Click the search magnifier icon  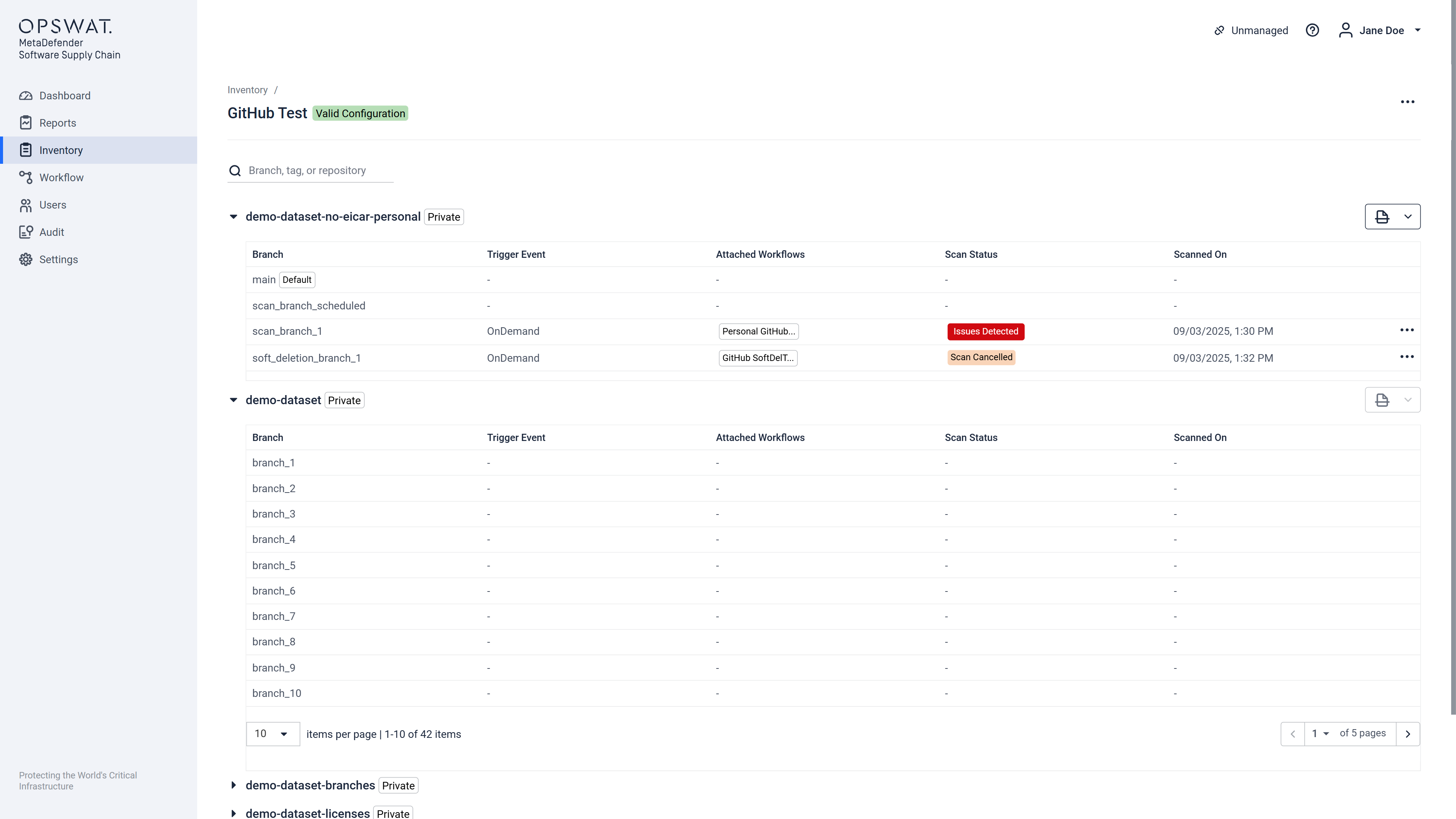235,171
